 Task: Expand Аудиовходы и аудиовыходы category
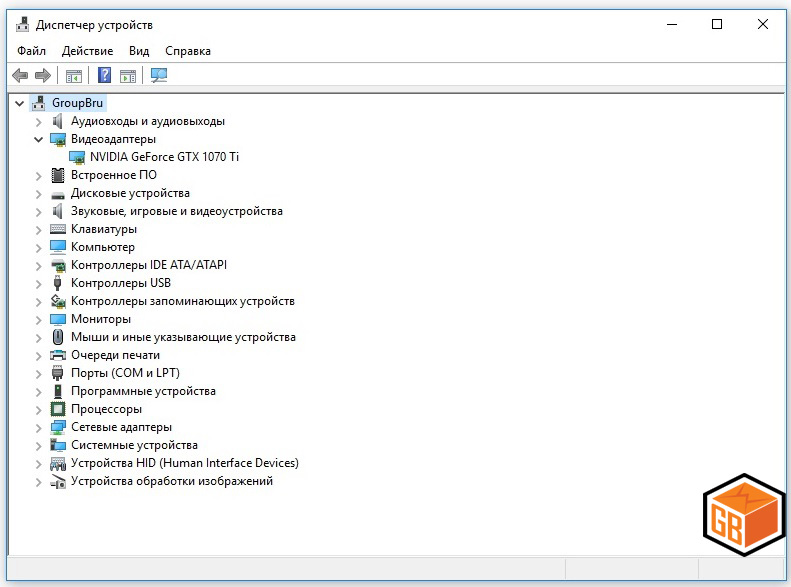click(38, 122)
